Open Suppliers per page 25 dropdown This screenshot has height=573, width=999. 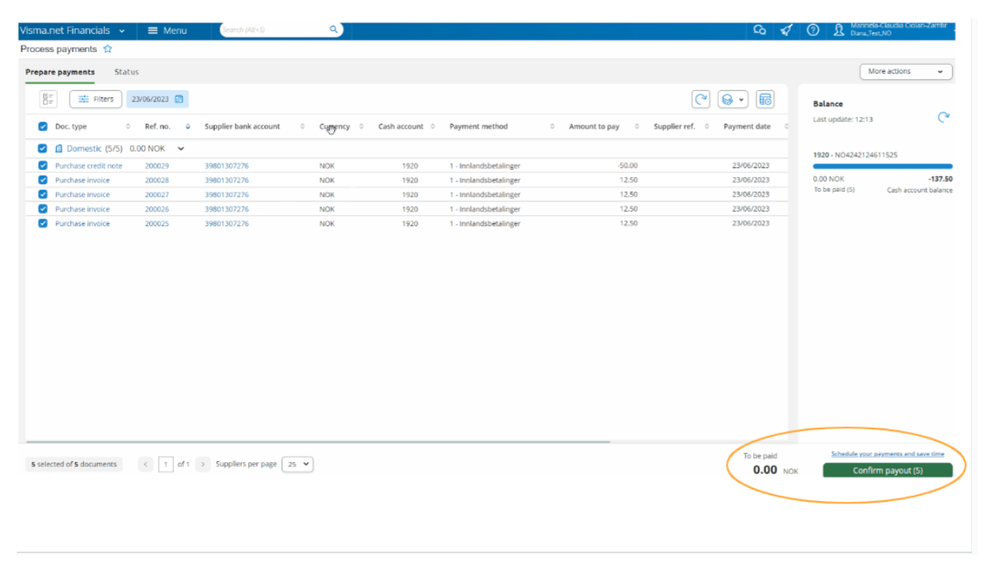click(297, 464)
